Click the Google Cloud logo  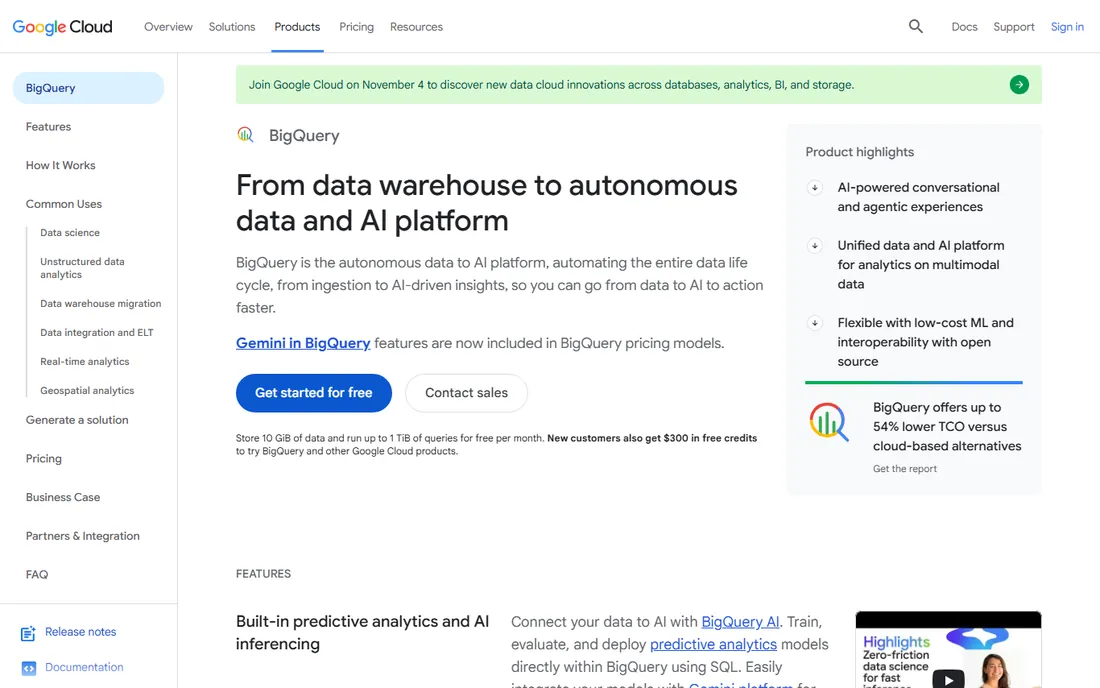62,27
